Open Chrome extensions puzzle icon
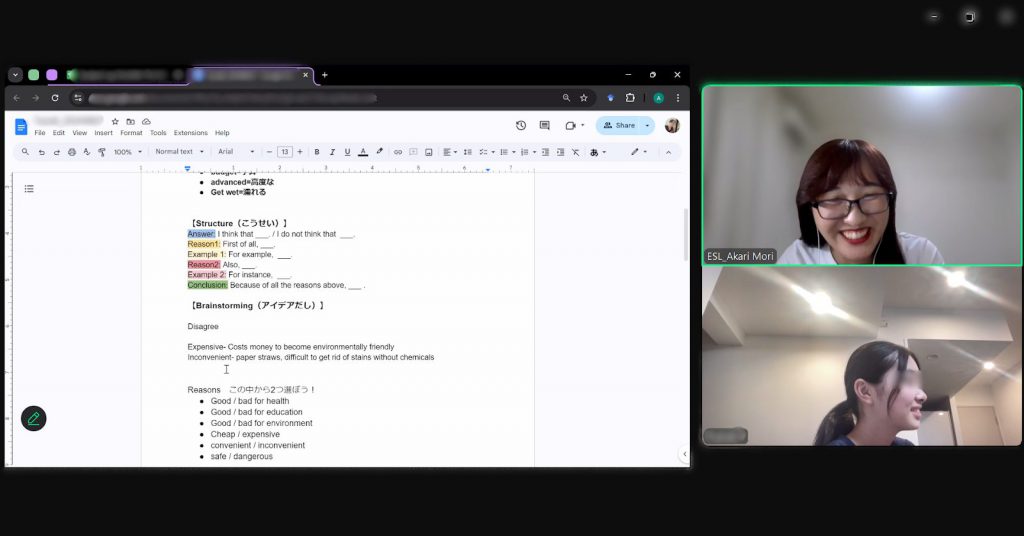The image size is (1024, 536). (x=630, y=98)
